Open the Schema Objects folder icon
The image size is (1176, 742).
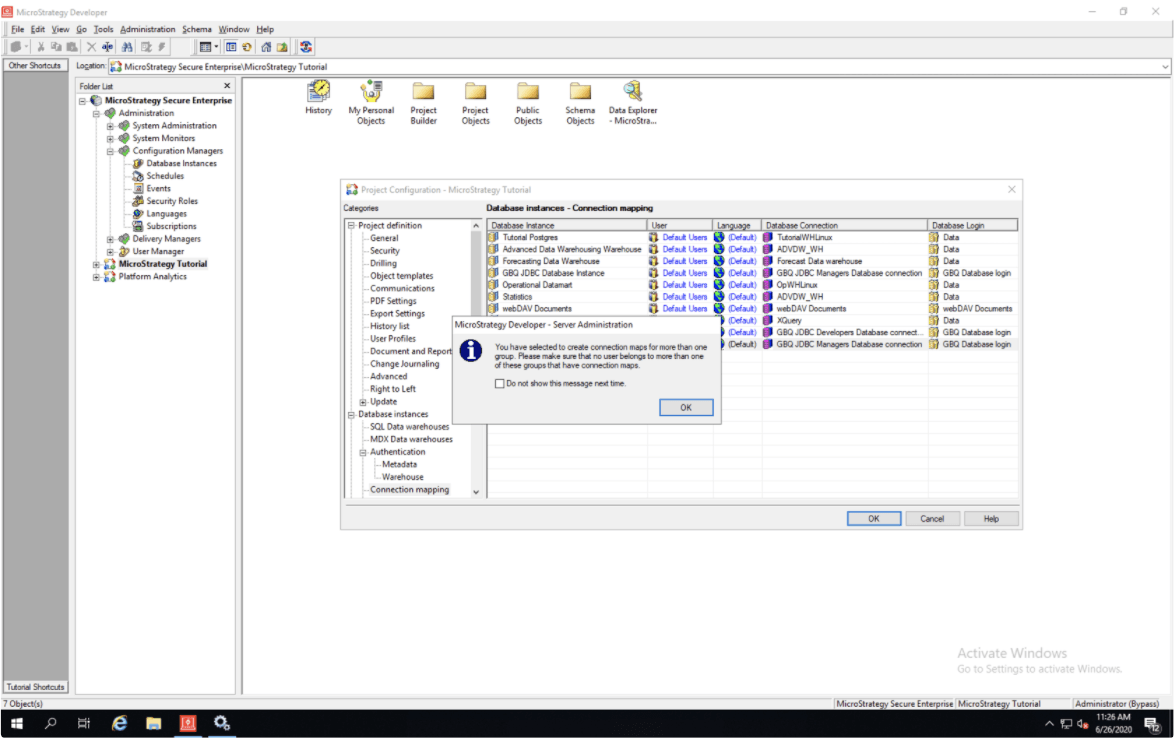pos(580,91)
